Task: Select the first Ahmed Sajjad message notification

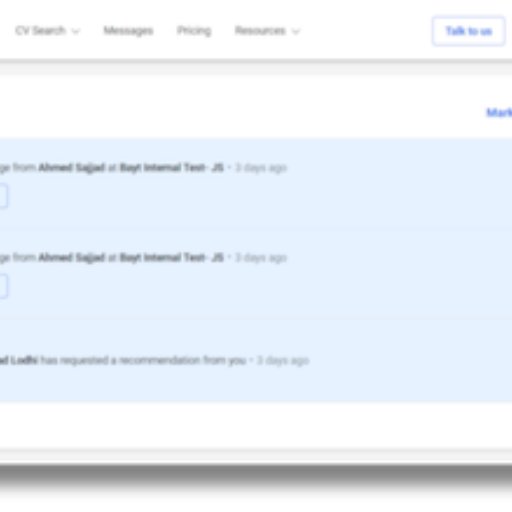Action: 256,184
